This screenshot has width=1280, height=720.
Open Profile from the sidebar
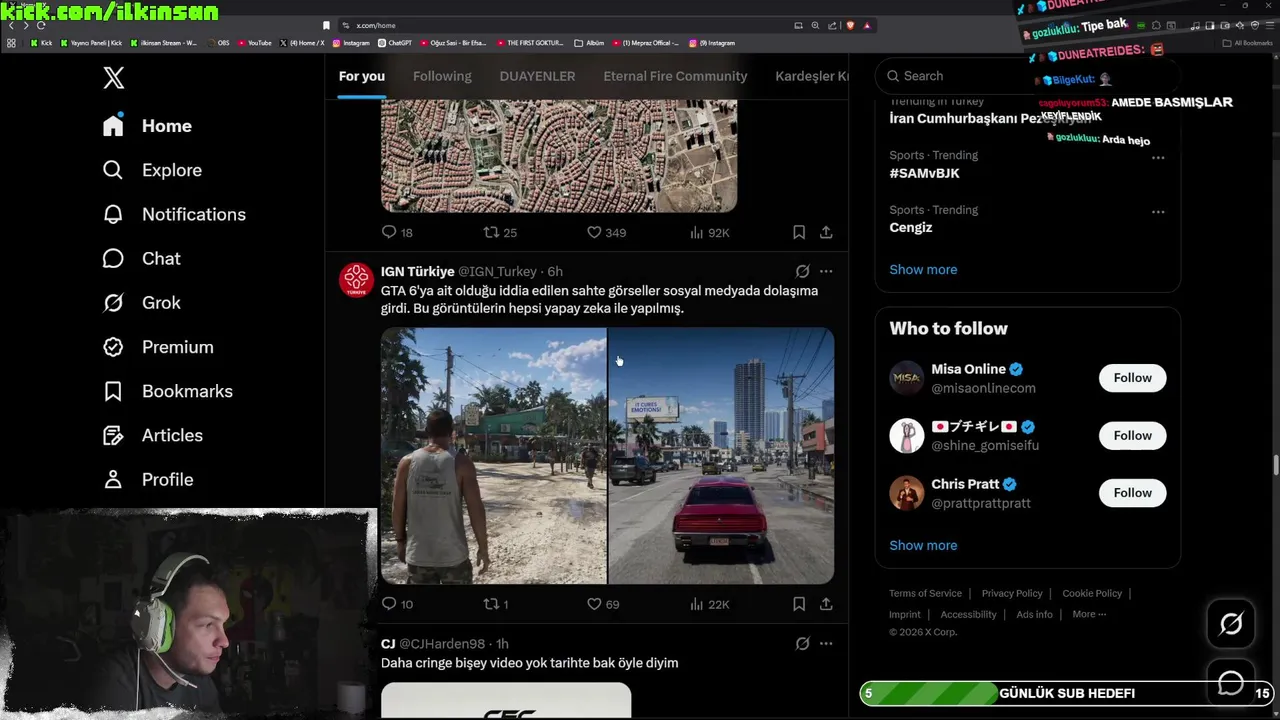148,479
